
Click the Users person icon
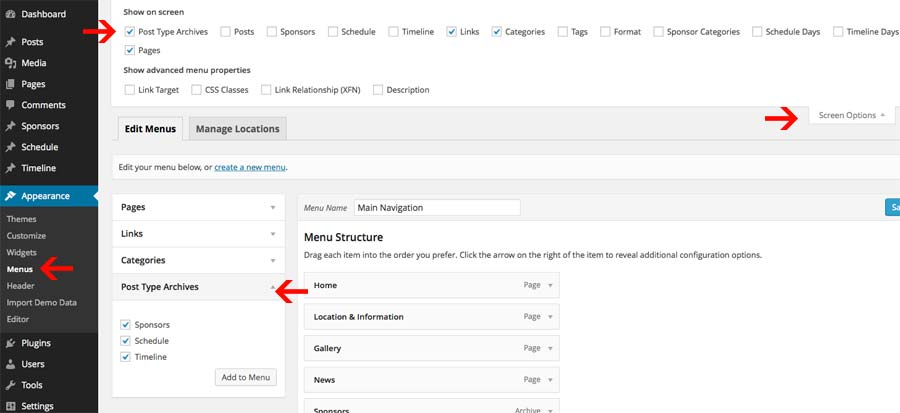pos(10,364)
